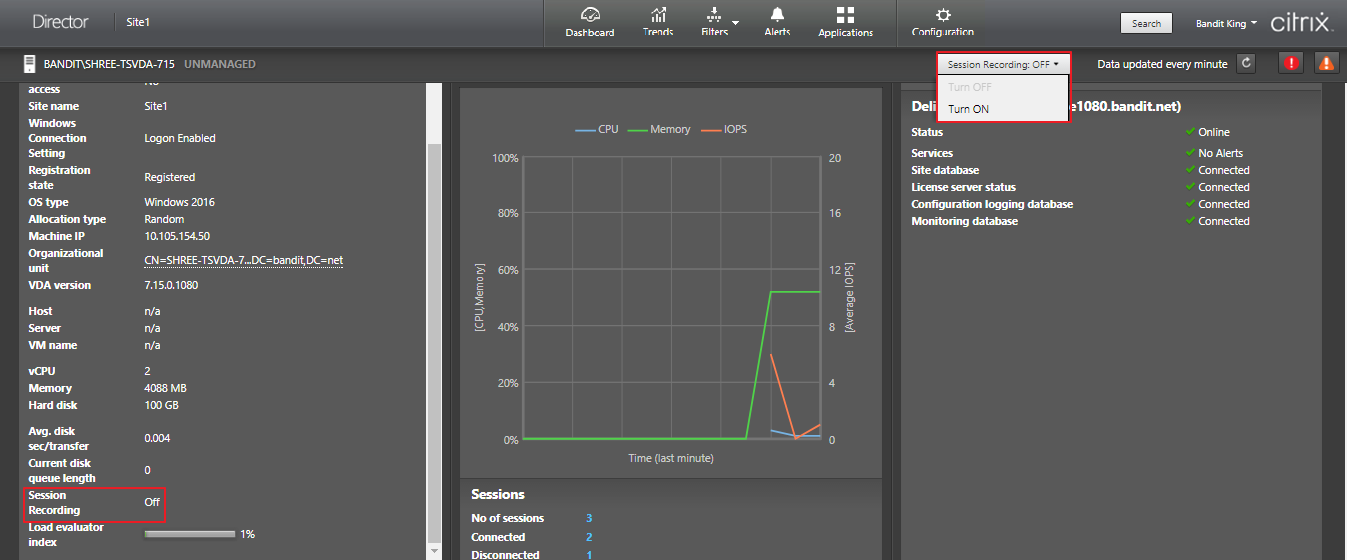Click the Citrix logo
Image resolution: width=1347 pixels, height=560 pixels.
1300,22
